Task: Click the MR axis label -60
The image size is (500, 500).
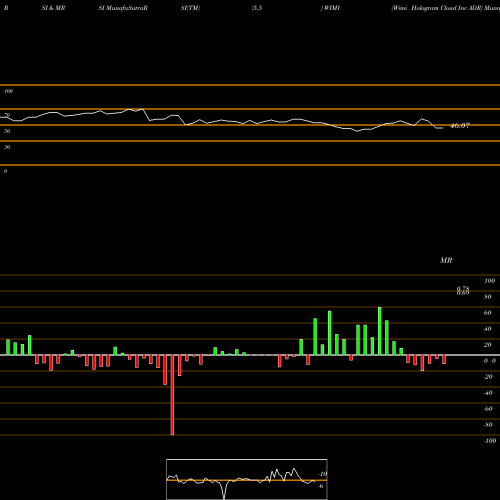Action: click(488, 409)
